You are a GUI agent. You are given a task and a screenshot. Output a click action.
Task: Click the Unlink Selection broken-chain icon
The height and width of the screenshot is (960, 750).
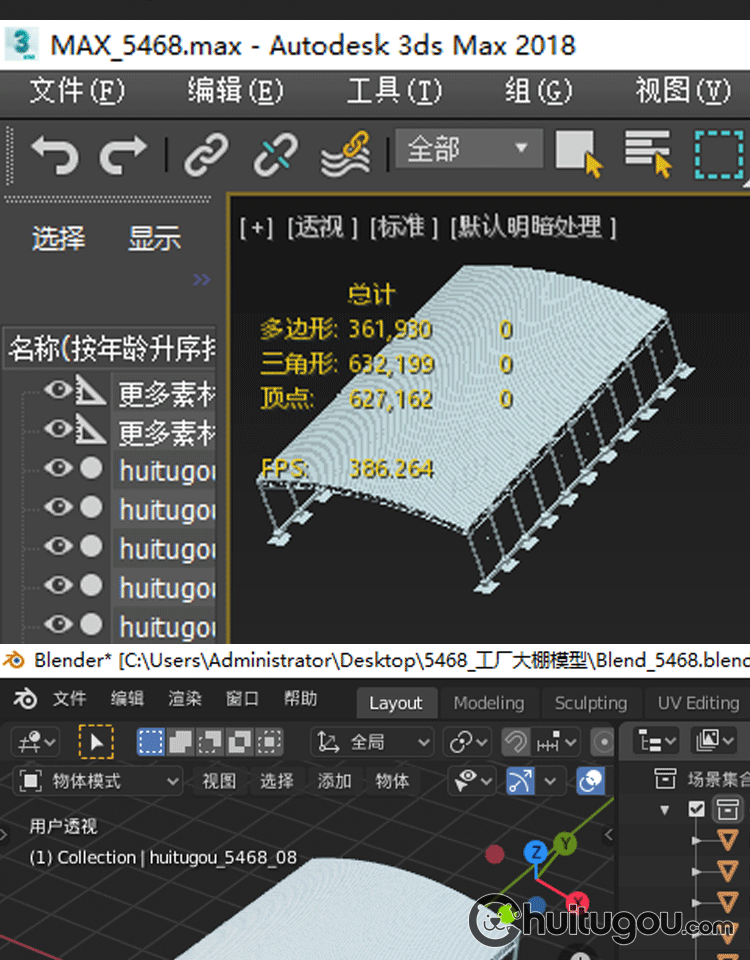point(274,154)
